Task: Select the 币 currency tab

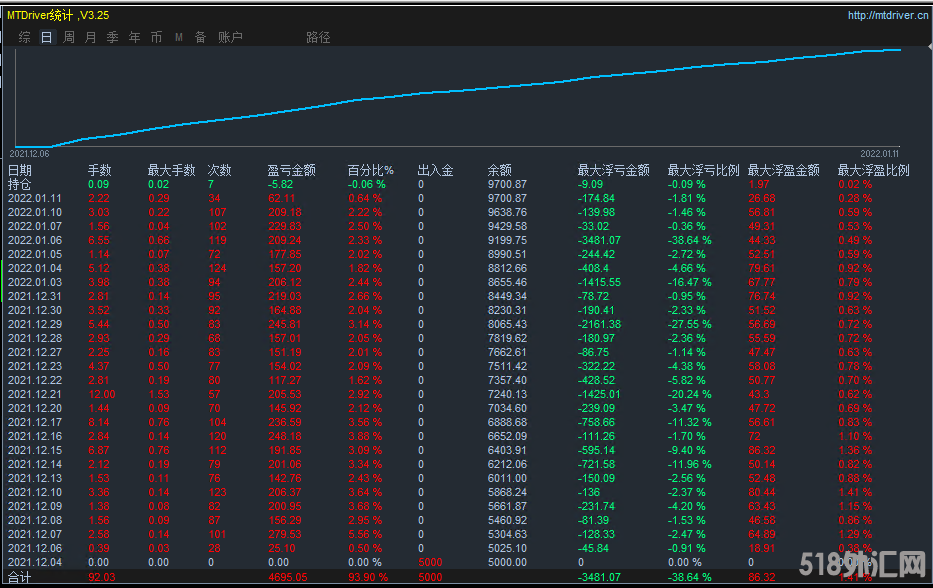Action: coord(157,37)
